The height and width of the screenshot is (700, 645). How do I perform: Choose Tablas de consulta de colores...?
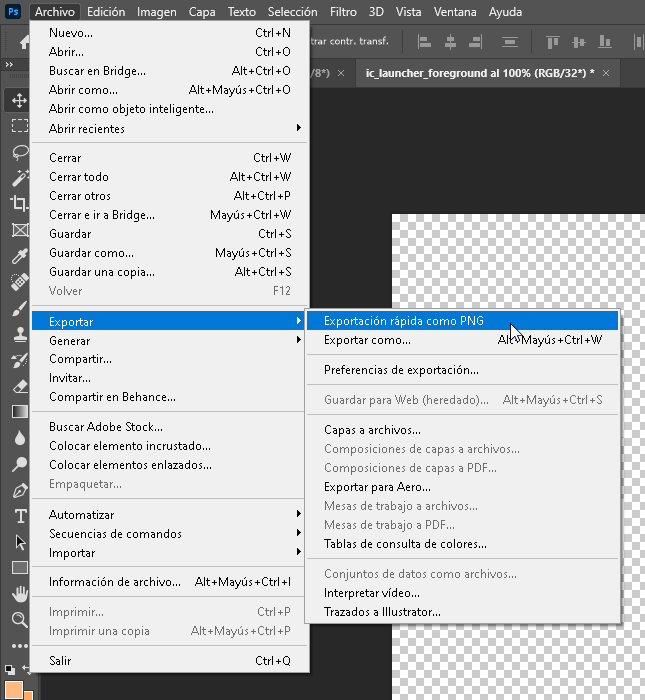click(462, 544)
